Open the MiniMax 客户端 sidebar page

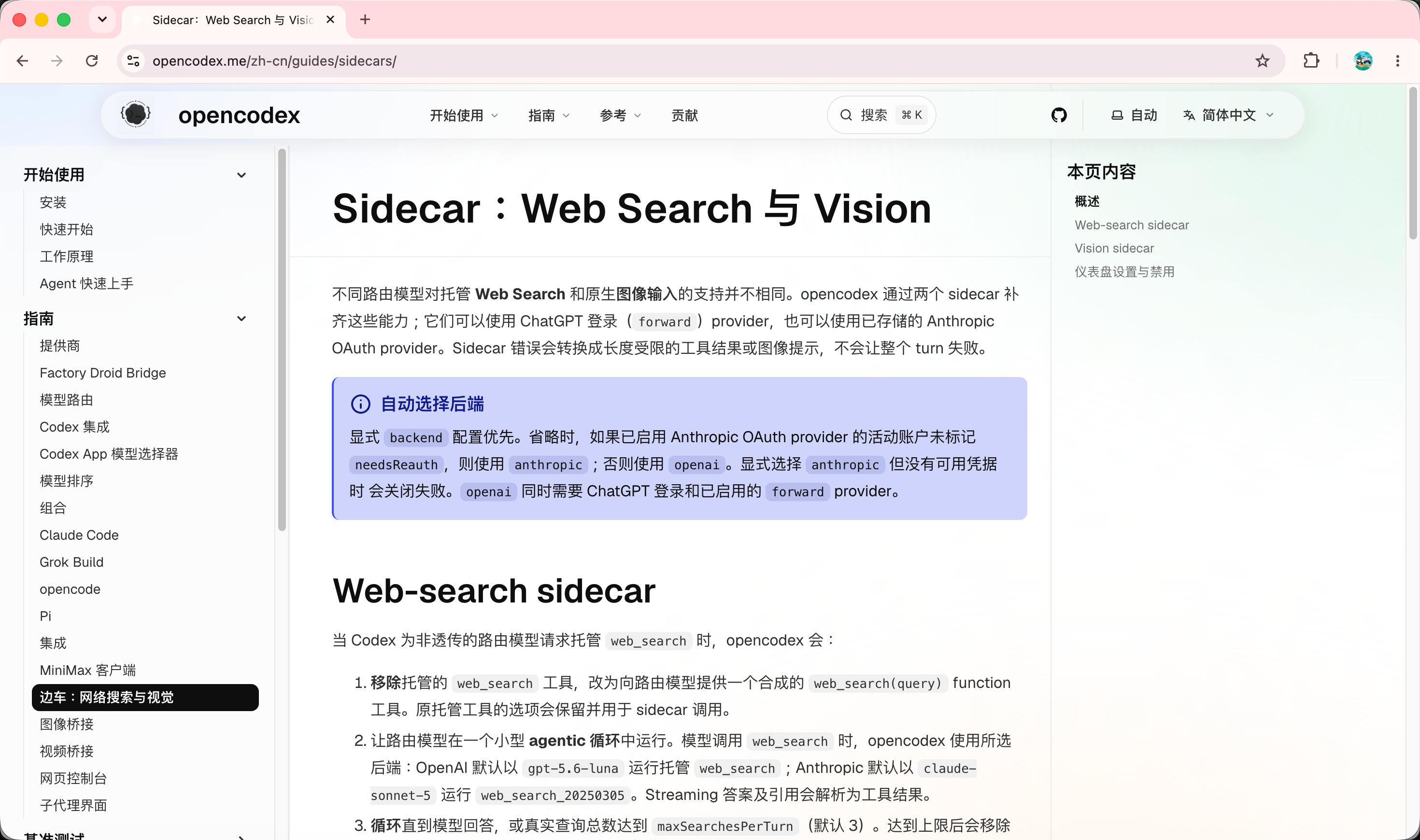point(88,670)
